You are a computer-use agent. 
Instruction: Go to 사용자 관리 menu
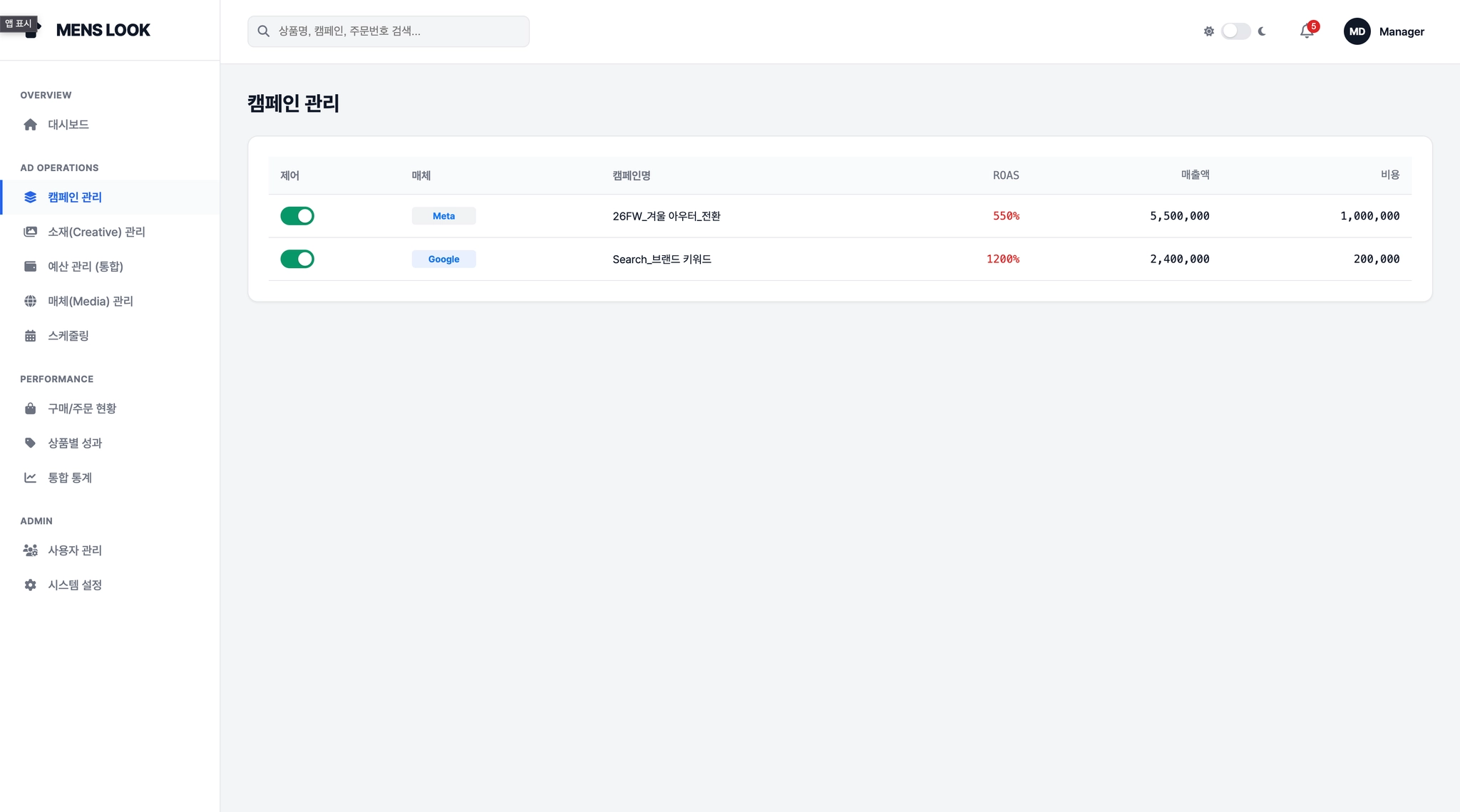(x=75, y=550)
